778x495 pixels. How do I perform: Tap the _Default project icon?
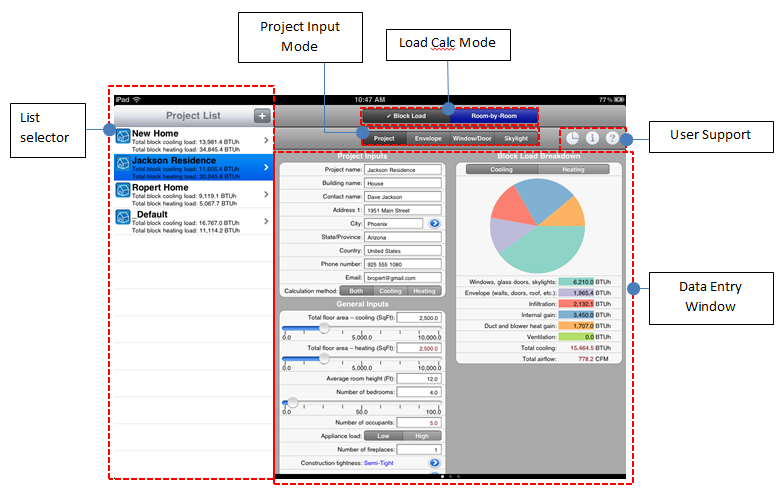(123, 220)
